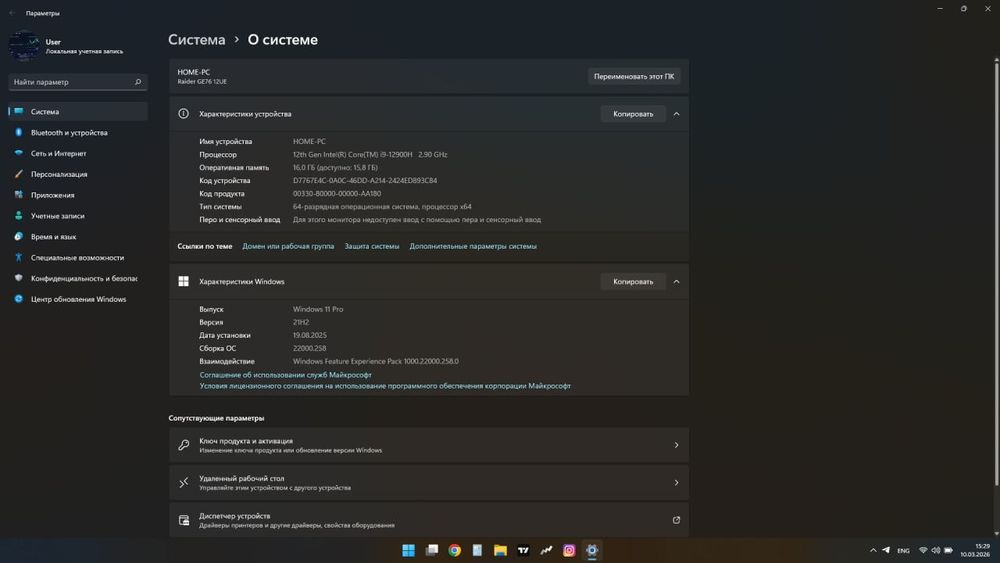Click the search field Найти параметр
Image resolution: width=1000 pixels, height=563 pixels.
(x=78, y=82)
